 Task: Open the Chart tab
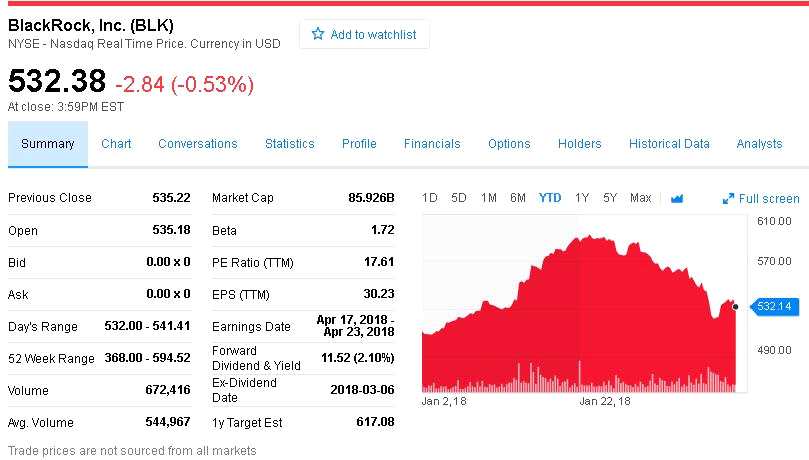click(116, 144)
